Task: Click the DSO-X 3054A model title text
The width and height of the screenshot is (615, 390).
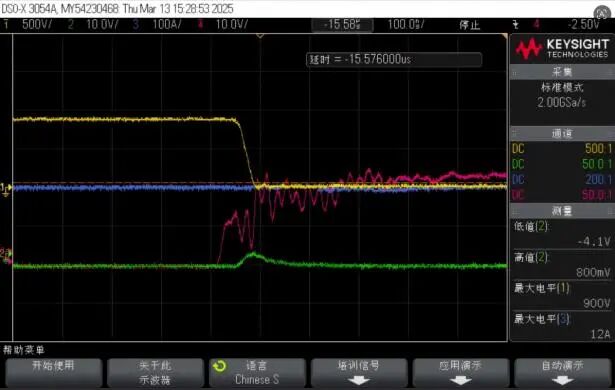Action: pyautogui.click(x=29, y=9)
